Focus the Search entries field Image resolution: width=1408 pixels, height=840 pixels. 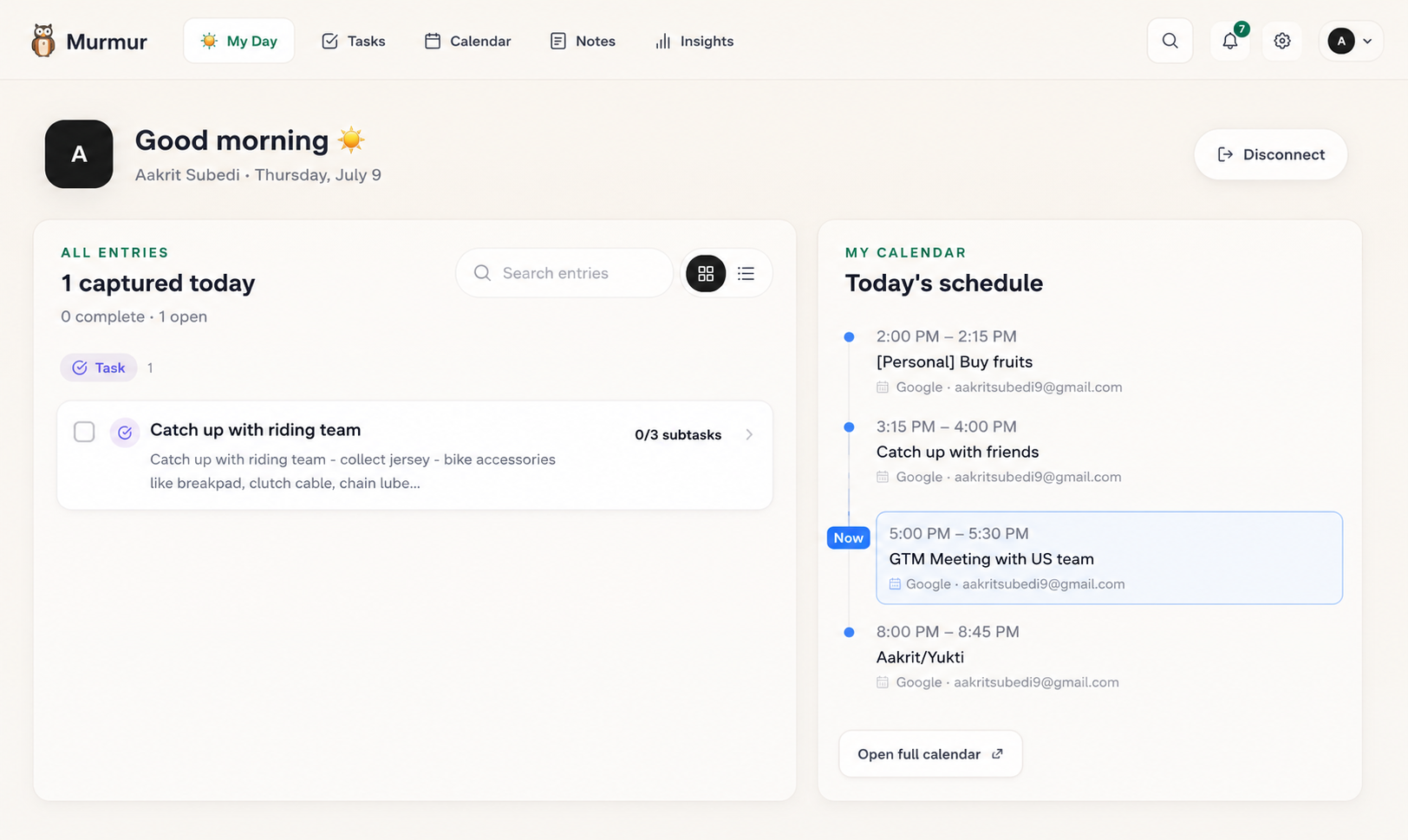pyautogui.click(x=564, y=273)
